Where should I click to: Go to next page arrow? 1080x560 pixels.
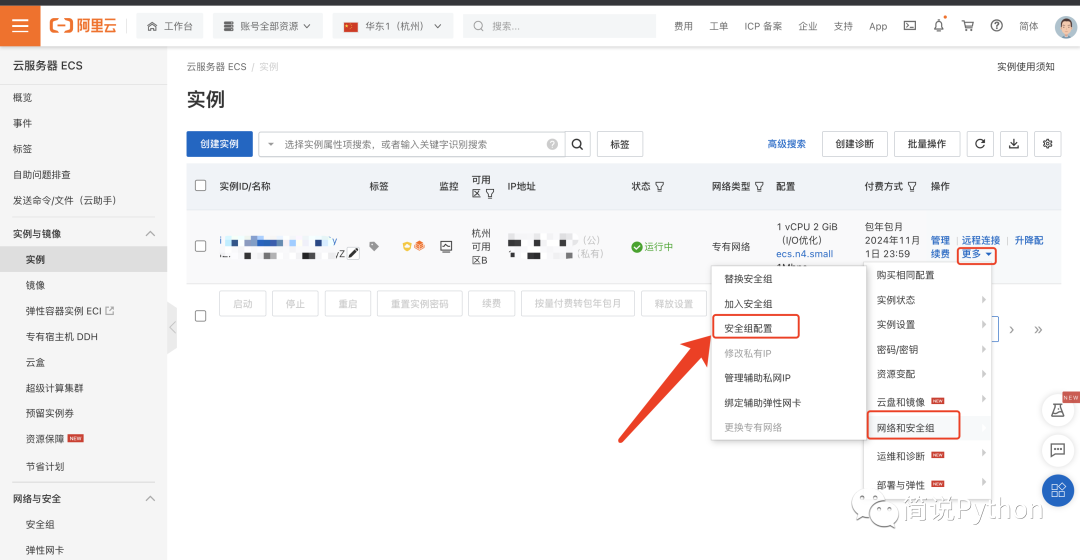coord(1011,330)
